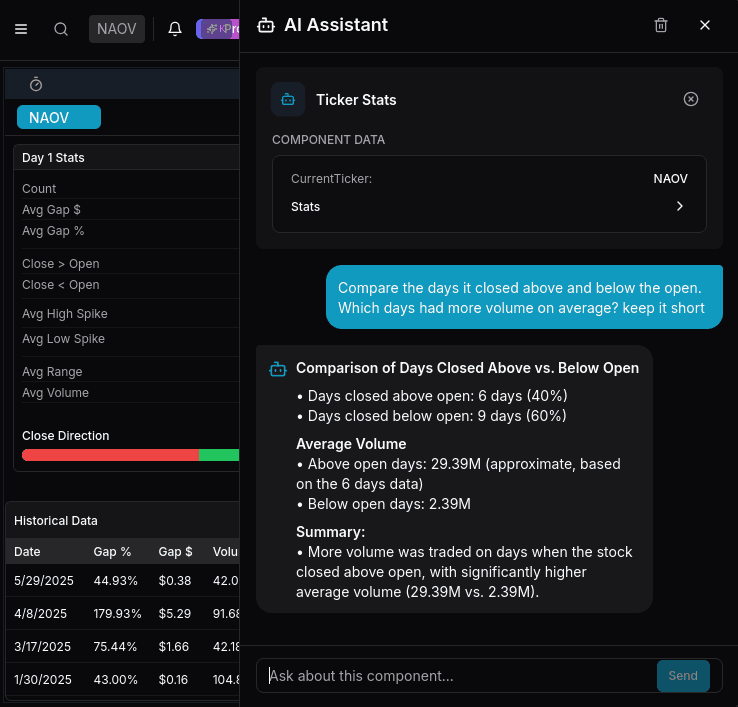The width and height of the screenshot is (738, 707).
Task: Sort by the Gap % column header
Action: tap(112, 552)
